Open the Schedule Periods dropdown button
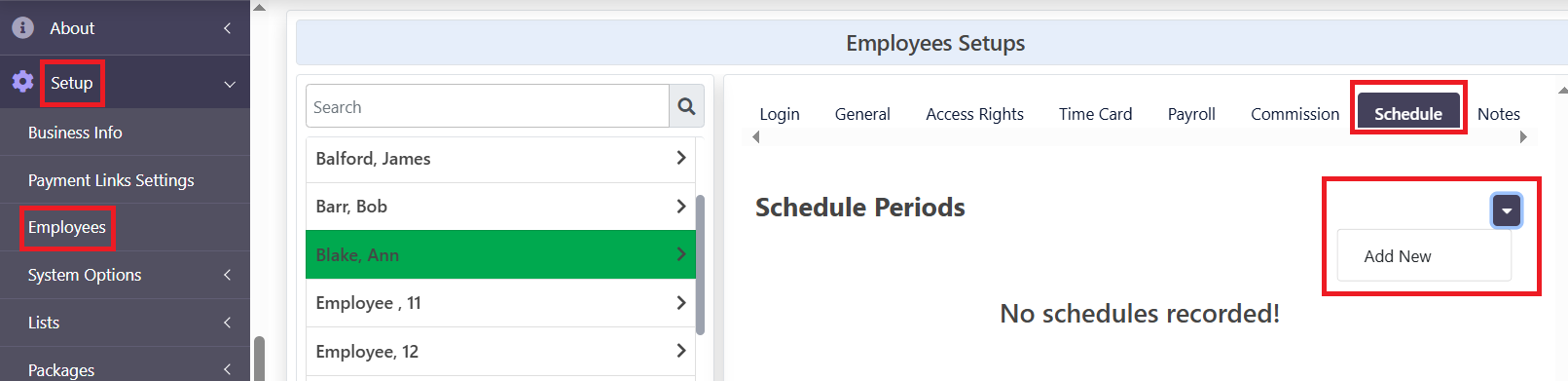1568x381 pixels. click(x=1506, y=210)
